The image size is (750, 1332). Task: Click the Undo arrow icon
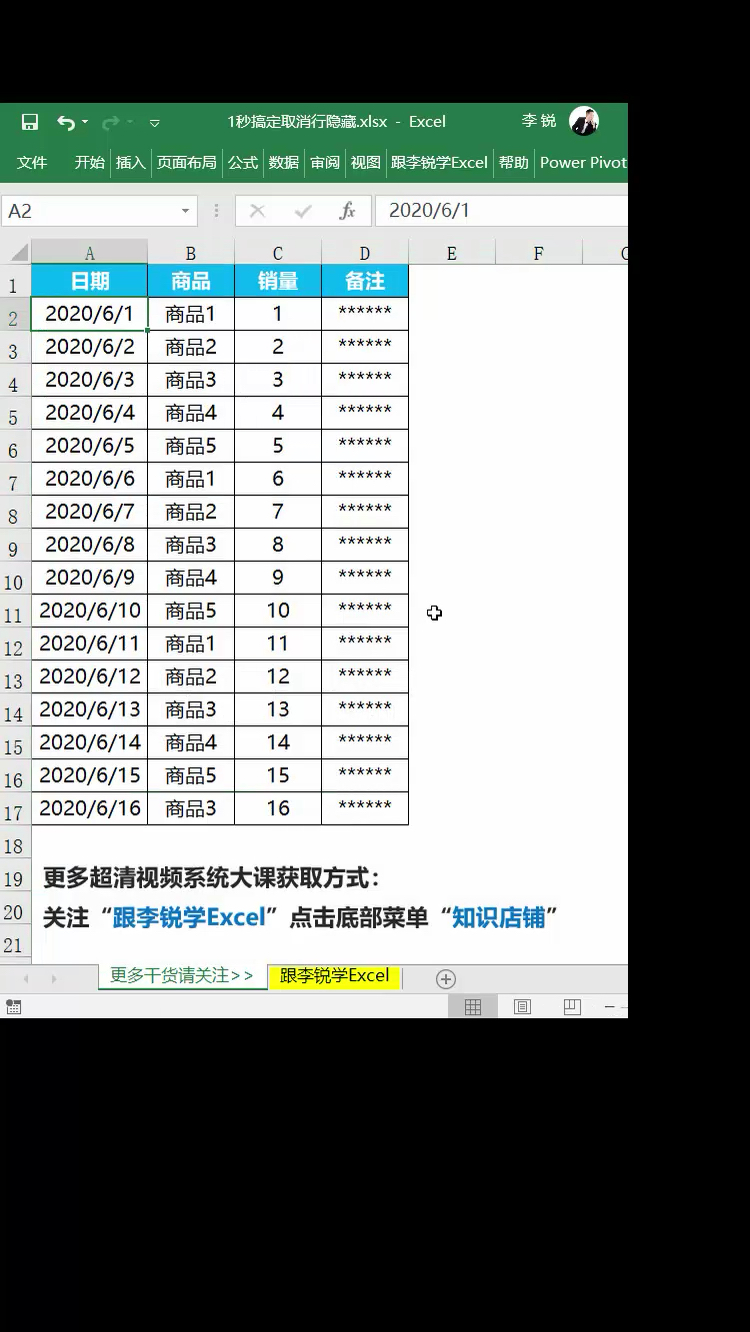coord(66,122)
